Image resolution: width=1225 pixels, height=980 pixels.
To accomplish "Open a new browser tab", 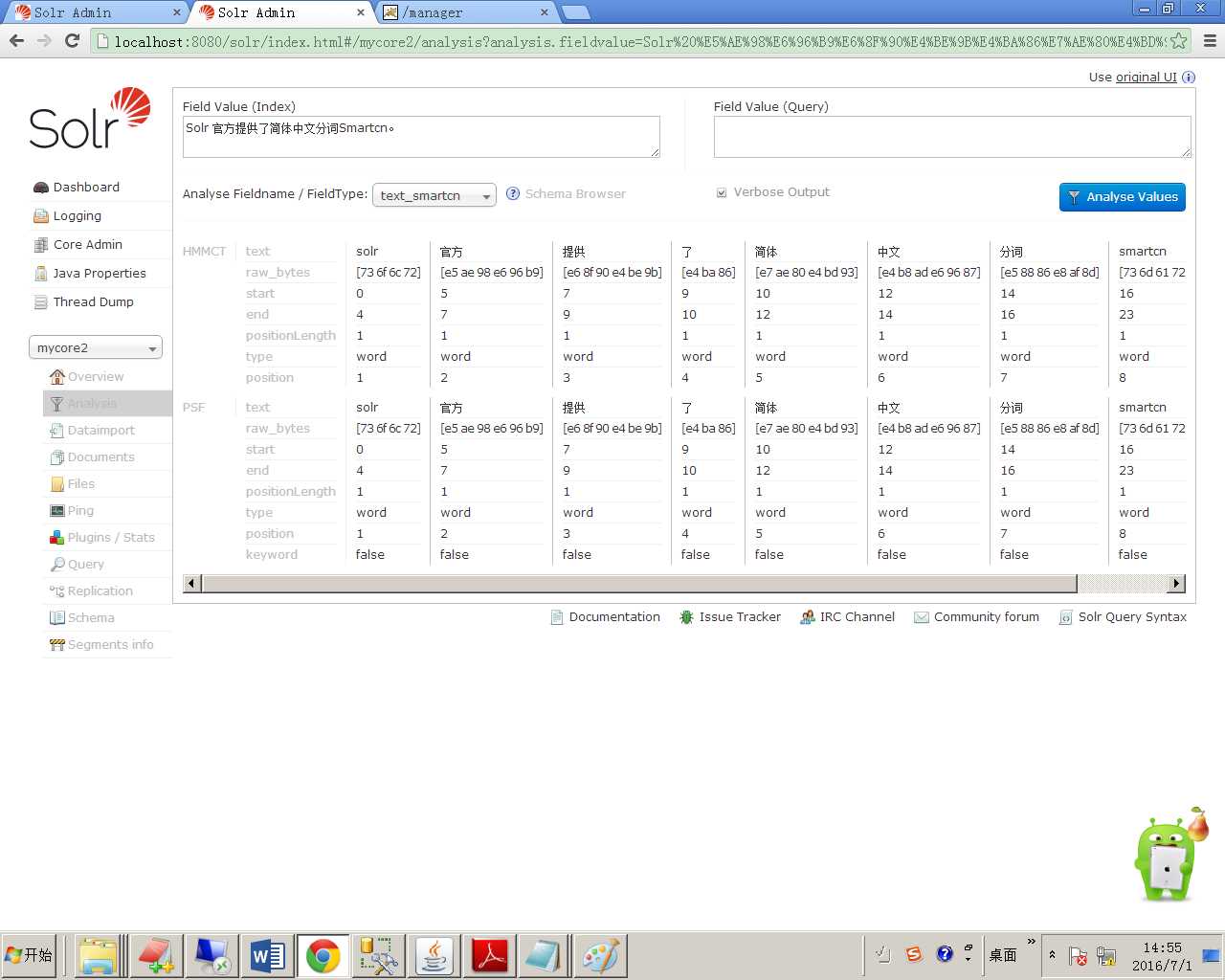I will 575,12.
